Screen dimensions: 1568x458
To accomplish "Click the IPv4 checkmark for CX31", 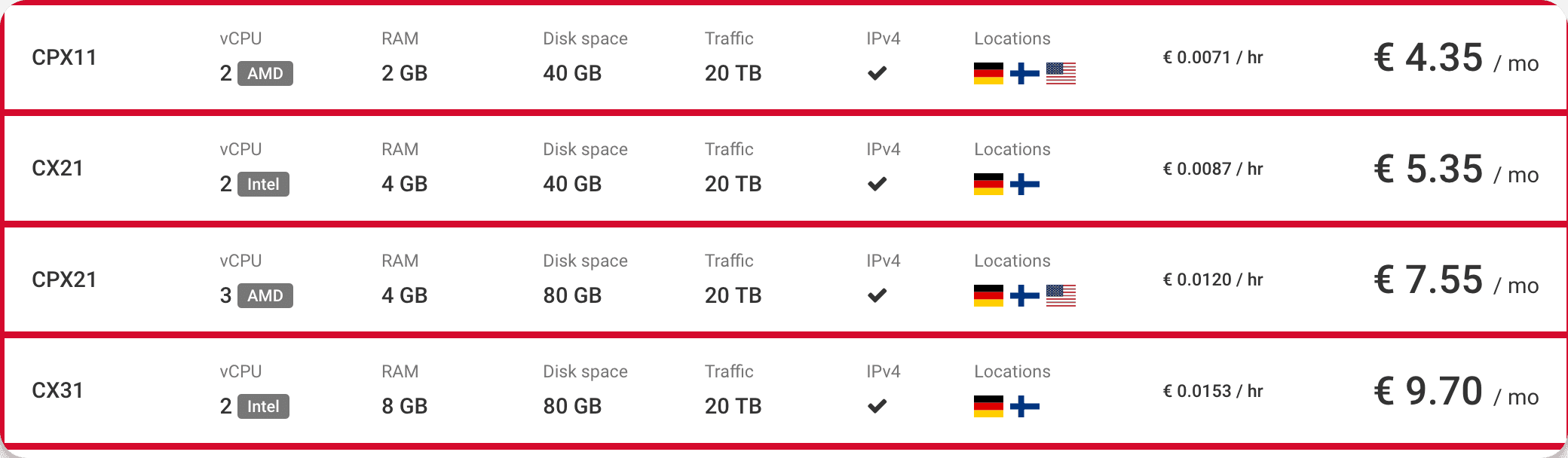I will 877,406.
